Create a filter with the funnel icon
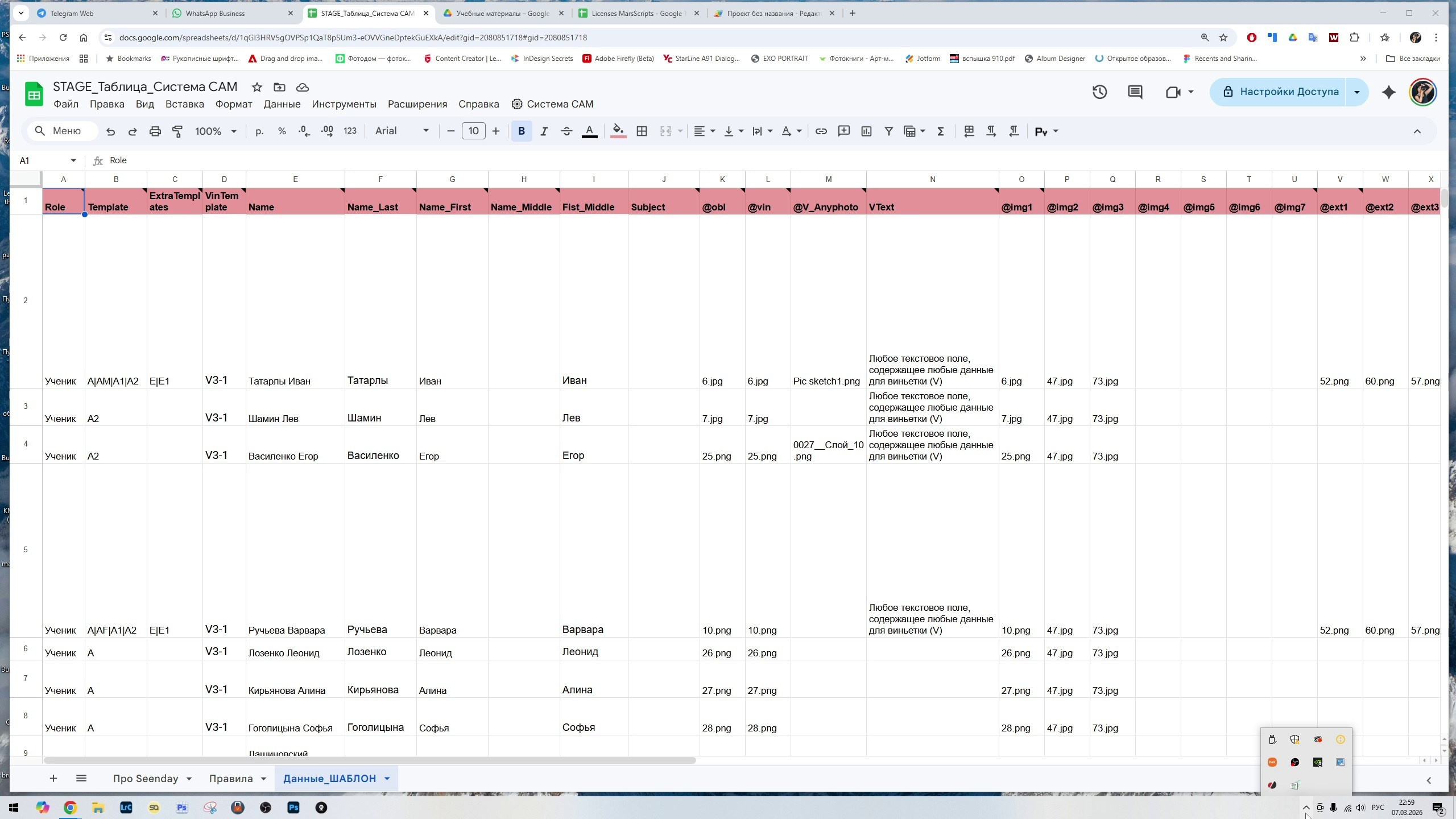 pos(888,131)
